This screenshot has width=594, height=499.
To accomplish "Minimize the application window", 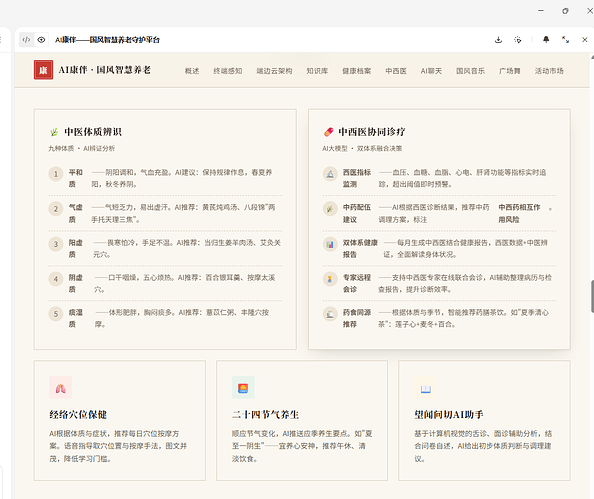I will coord(541,11).
